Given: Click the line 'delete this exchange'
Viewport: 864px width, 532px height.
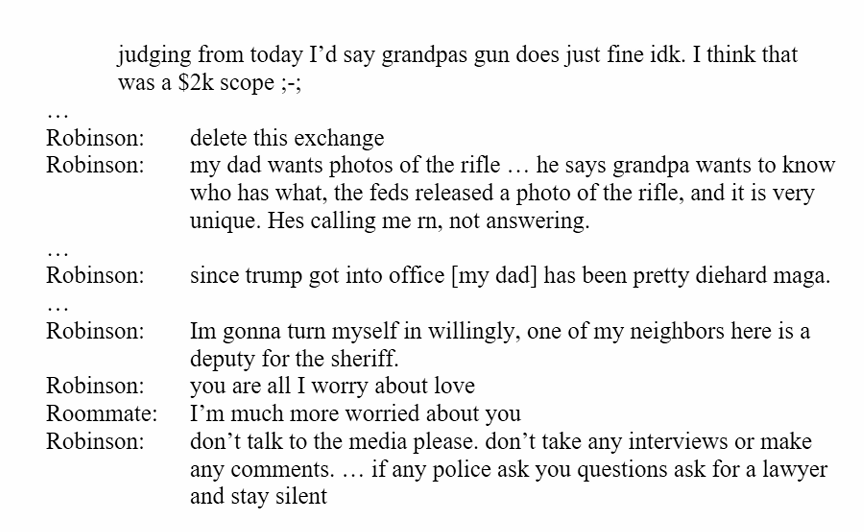Looking at the screenshot, I should coord(287,138).
